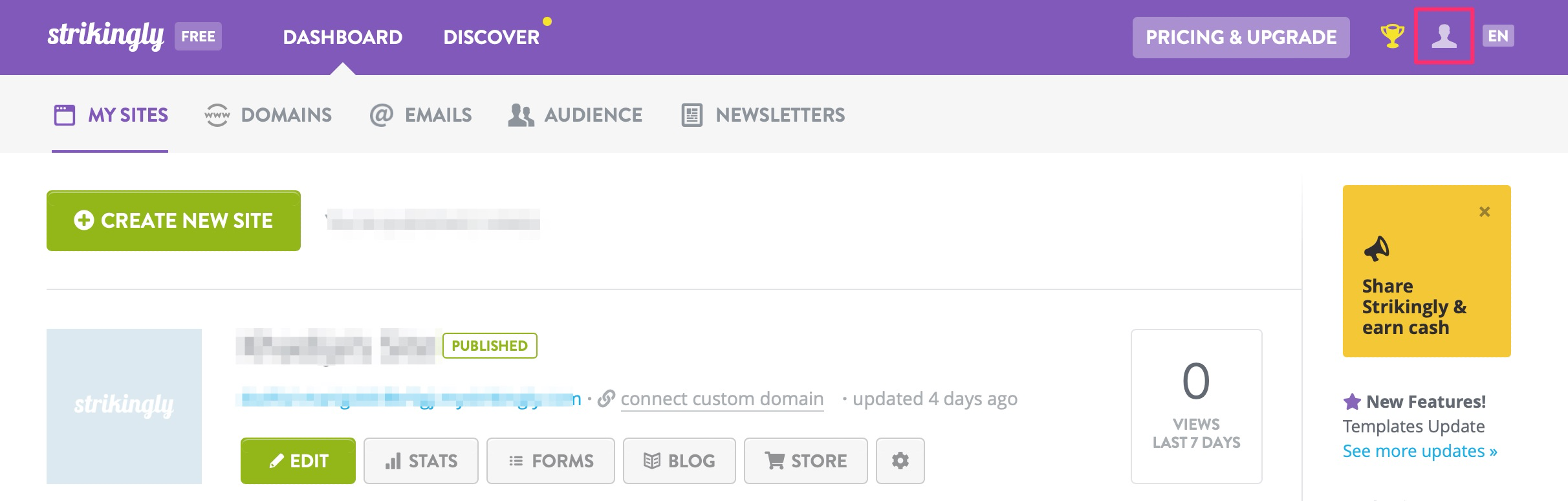This screenshot has width=1568, height=501.
Task: Click the Pricing & Upgrade button
Action: pos(1241,38)
